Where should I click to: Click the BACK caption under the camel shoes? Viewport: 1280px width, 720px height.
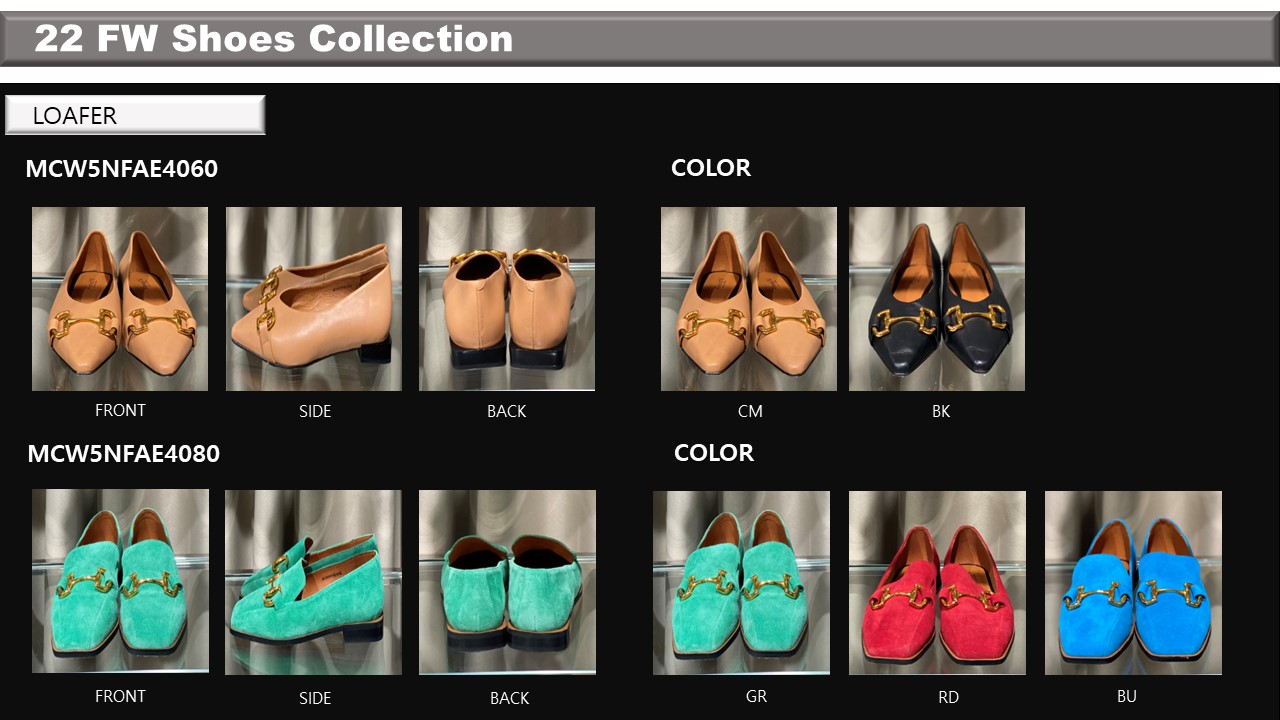tap(506, 411)
